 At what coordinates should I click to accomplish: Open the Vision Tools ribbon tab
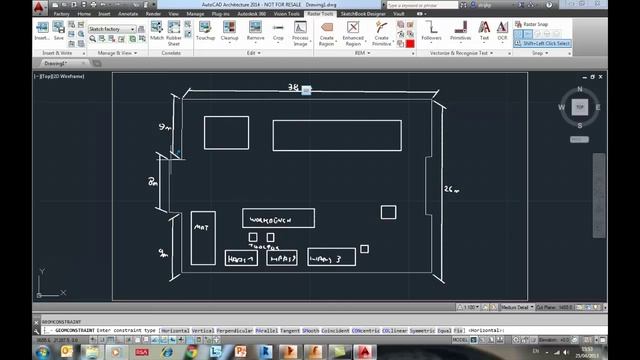coord(287,14)
